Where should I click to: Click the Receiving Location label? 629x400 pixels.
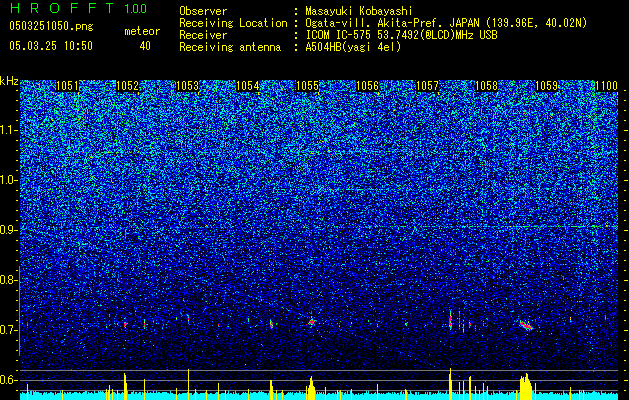pos(233,23)
